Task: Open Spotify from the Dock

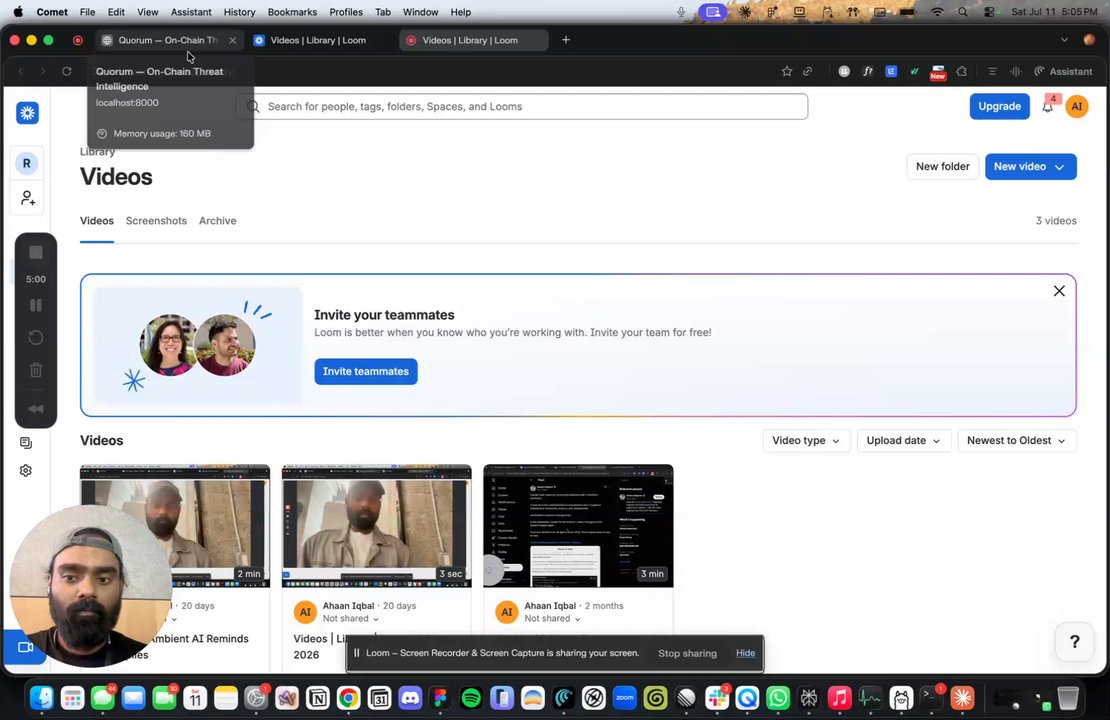Action: (x=471, y=699)
